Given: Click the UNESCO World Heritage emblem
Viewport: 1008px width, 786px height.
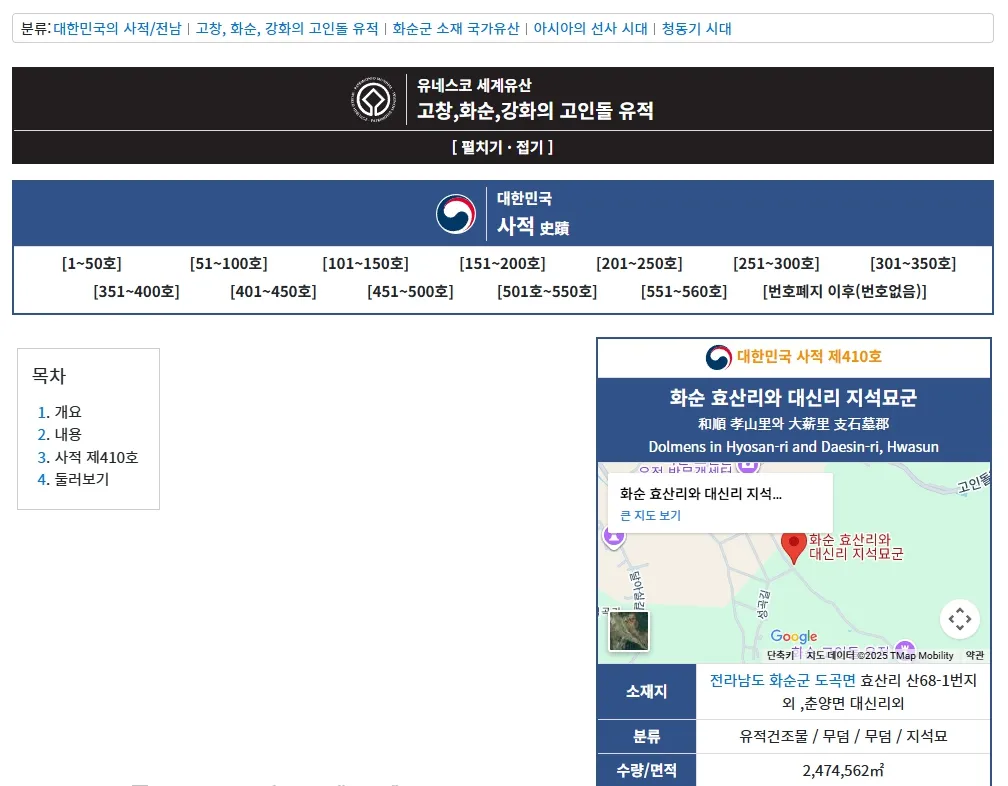Looking at the screenshot, I should pos(375,100).
